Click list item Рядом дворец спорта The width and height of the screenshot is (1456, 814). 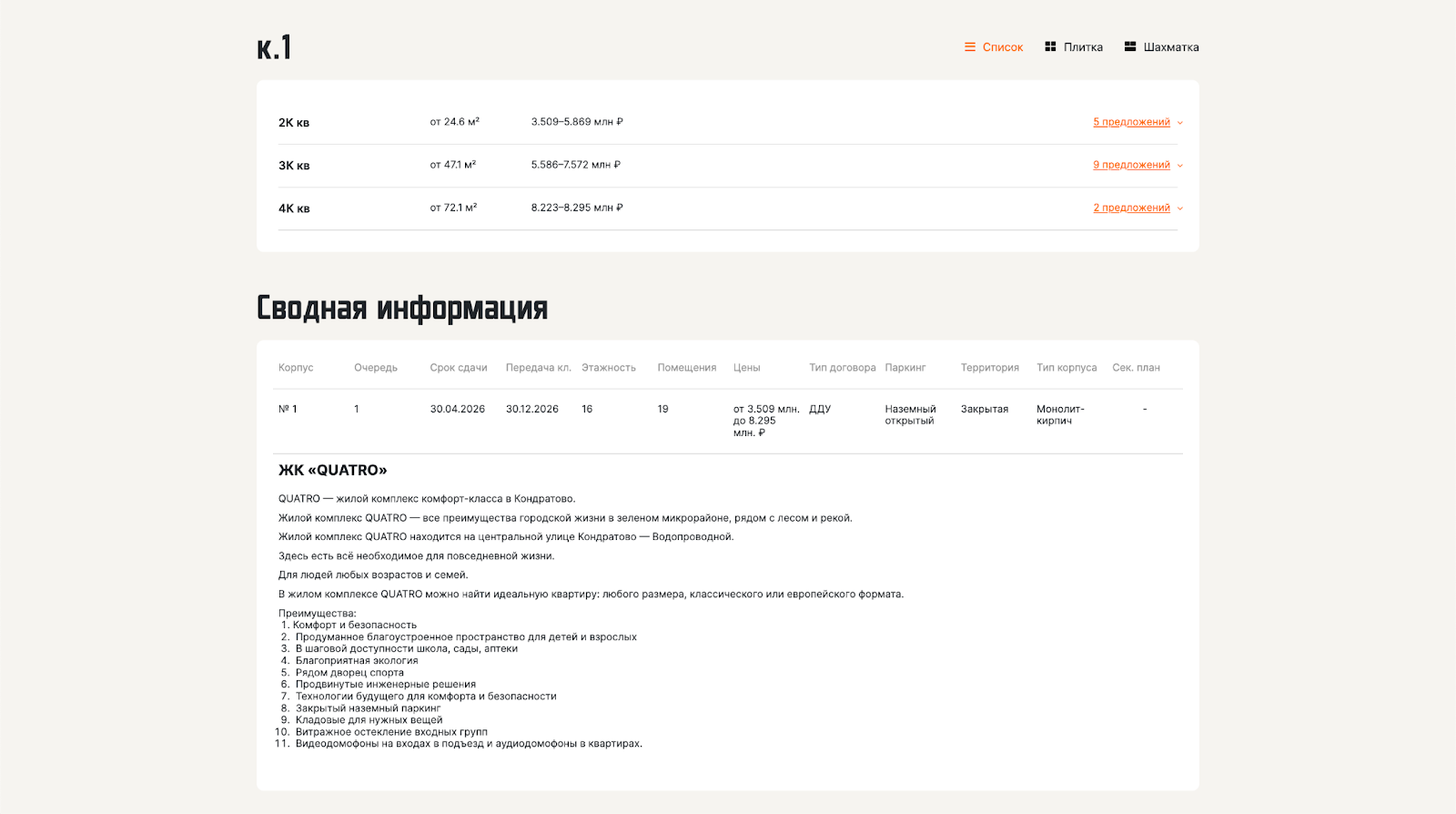349,673
